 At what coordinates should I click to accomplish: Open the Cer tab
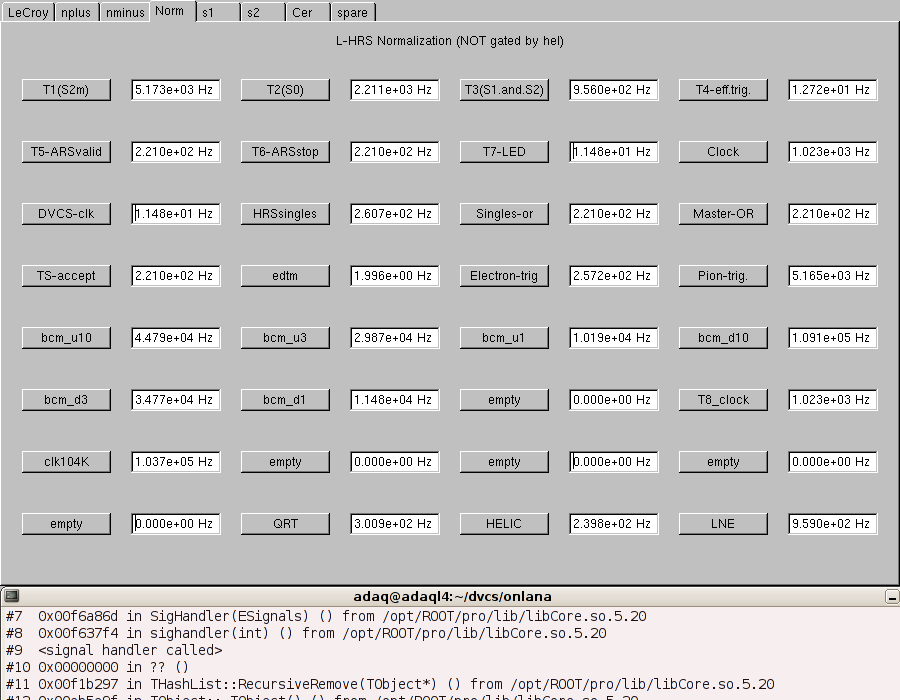(308, 12)
